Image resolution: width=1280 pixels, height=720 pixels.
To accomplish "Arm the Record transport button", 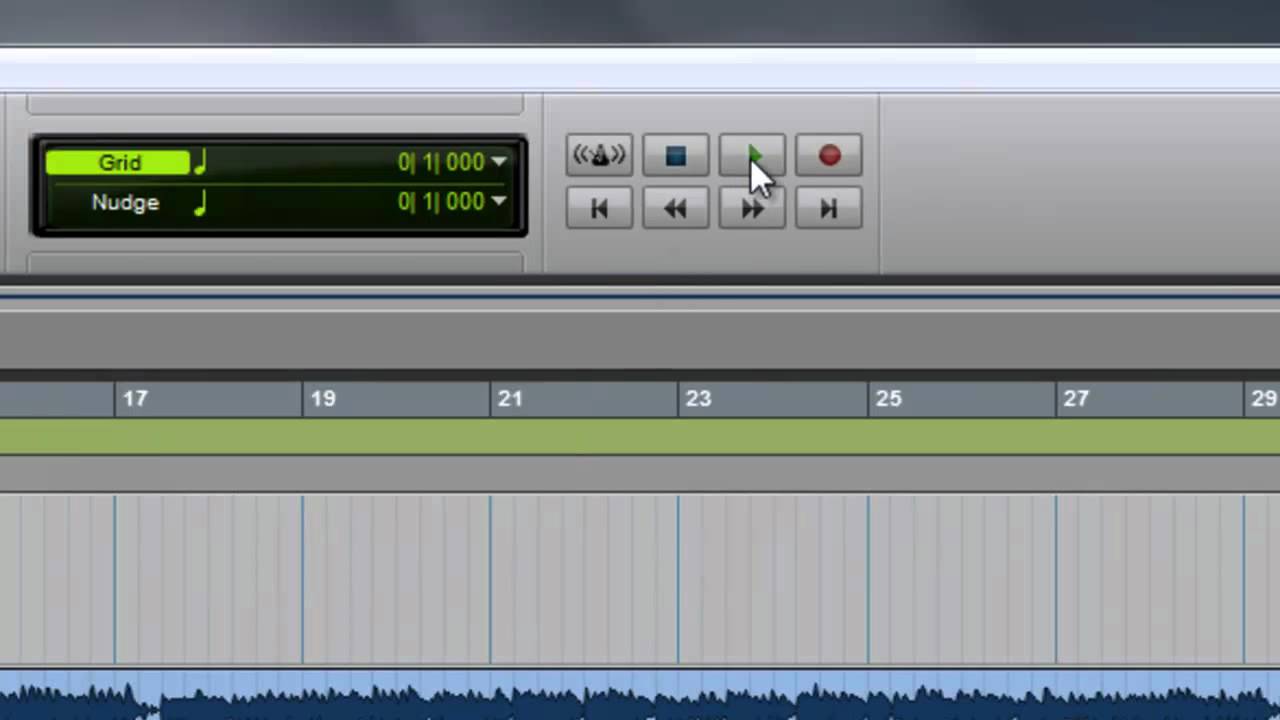I will pyautogui.click(x=829, y=156).
